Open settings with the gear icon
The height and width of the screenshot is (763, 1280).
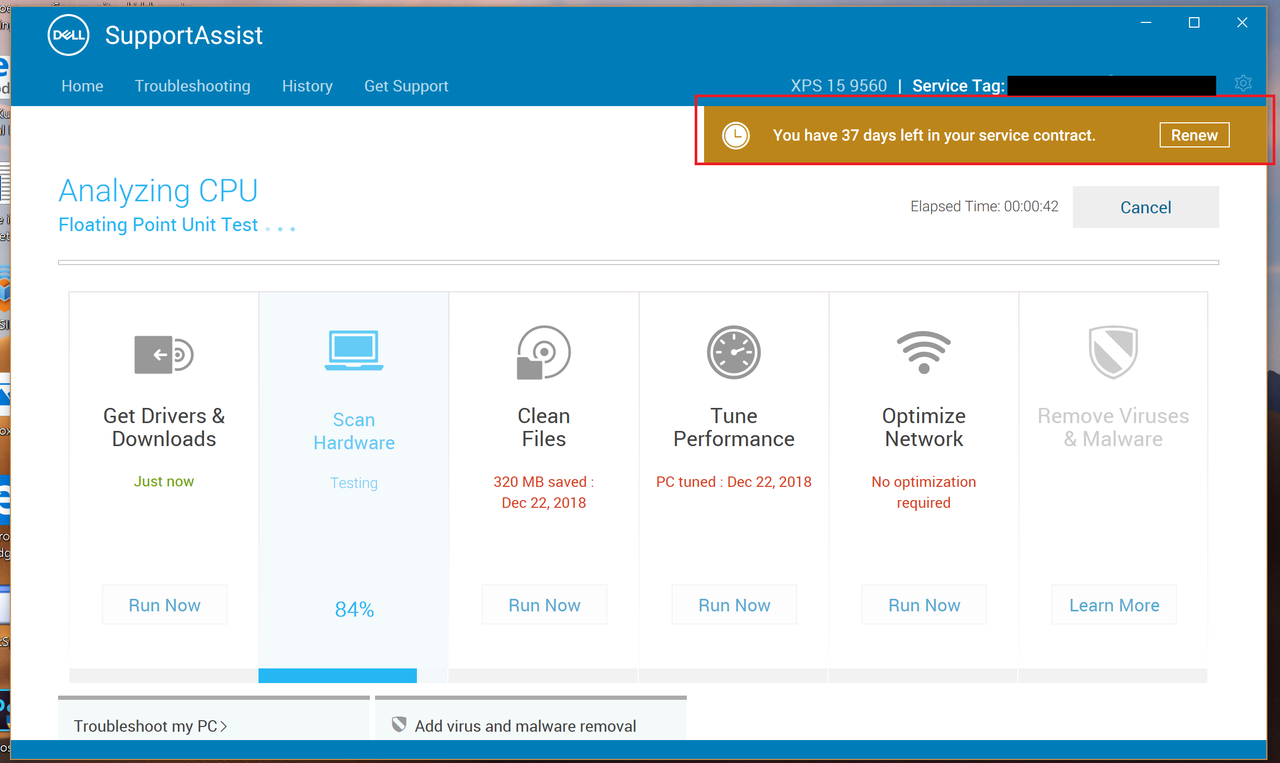tap(1243, 84)
